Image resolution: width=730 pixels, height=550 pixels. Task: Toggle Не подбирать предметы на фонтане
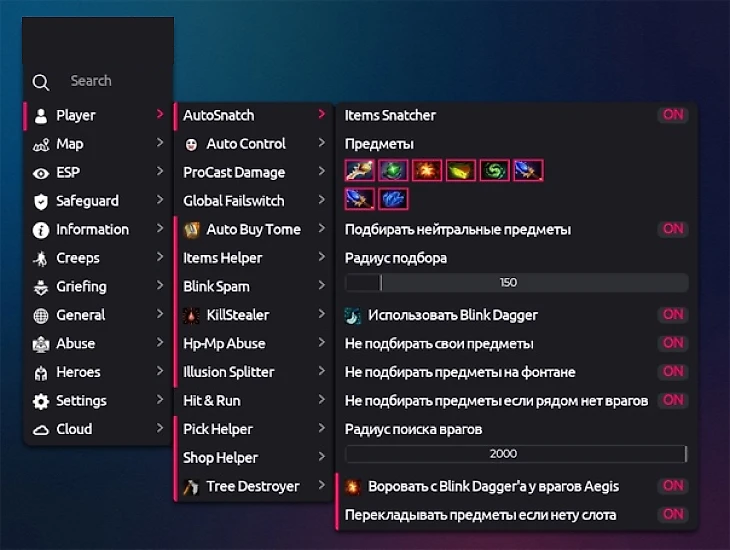coord(673,371)
